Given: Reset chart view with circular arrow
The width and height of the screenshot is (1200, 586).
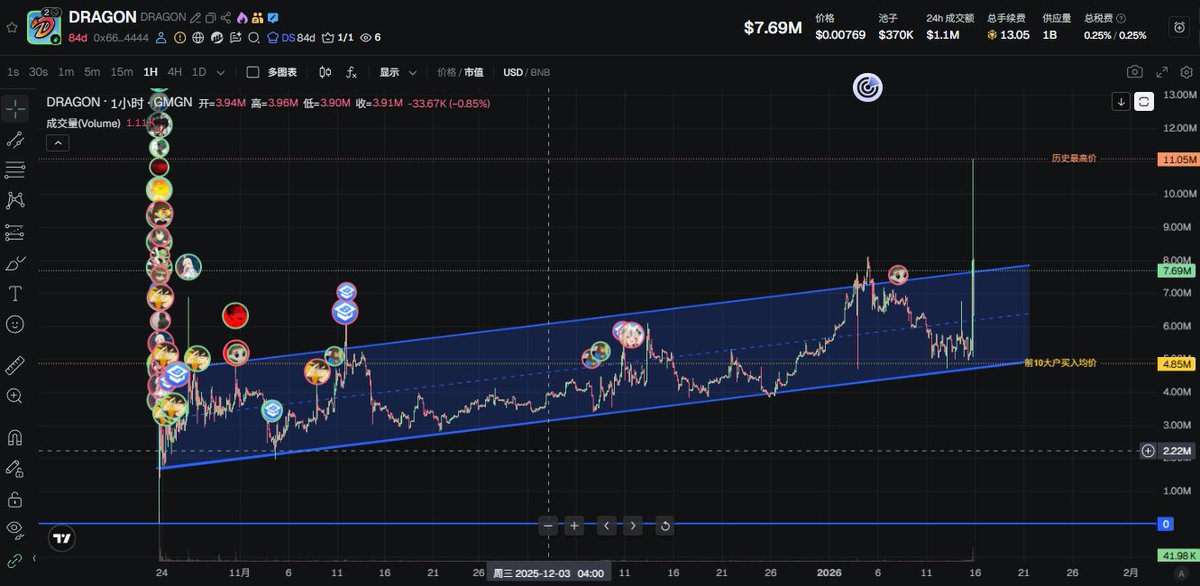Looking at the screenshot, I should 666,525.
